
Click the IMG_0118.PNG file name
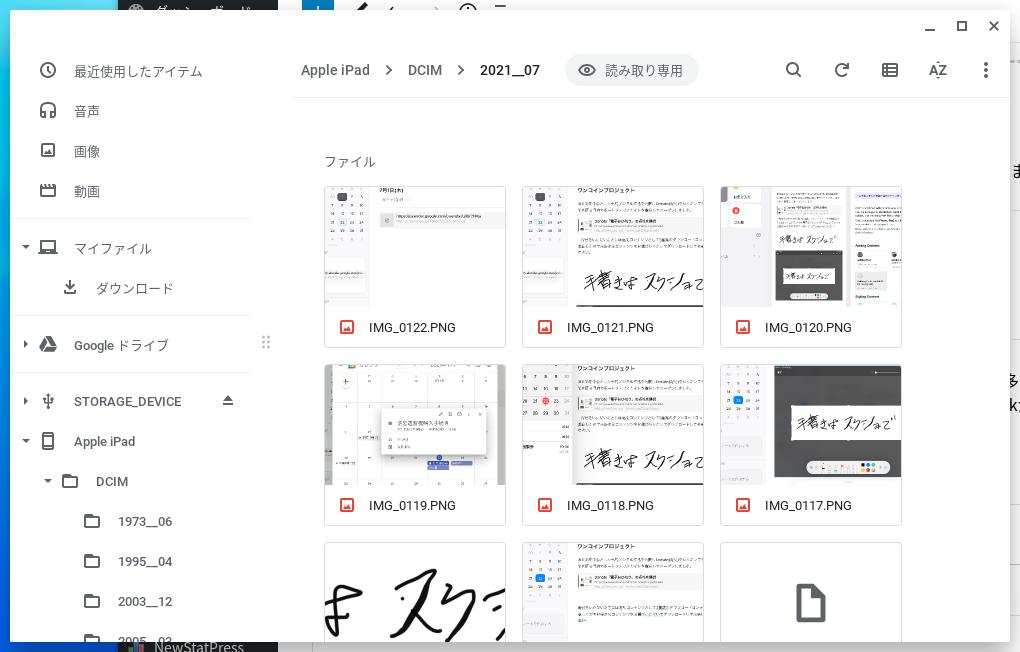point(610,506)
